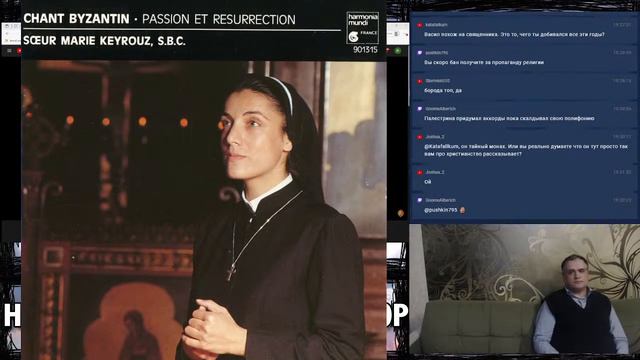Screen dimensions: 640x360
Task: Click 'SŒUR MARIE KEYROUZ, S.B.C.' artist text
Action: click(104, 41)
